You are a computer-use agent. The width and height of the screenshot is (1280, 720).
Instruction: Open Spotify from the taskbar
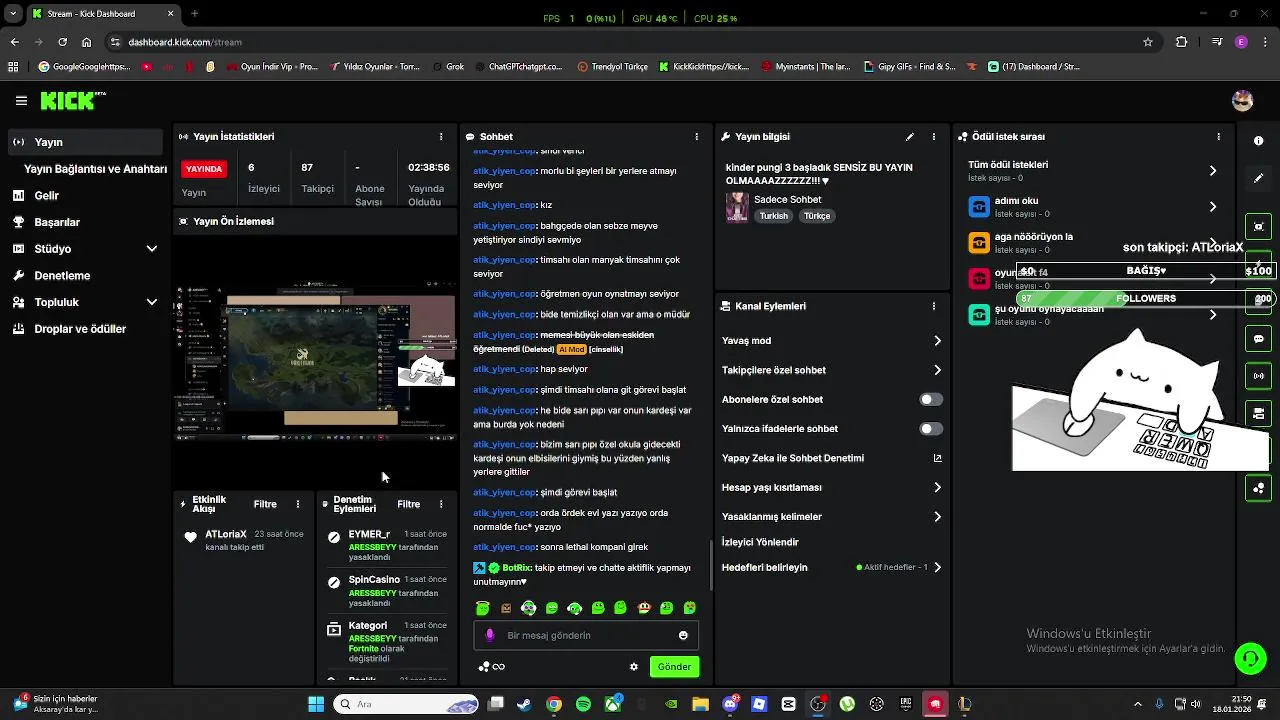coord(584,704)
